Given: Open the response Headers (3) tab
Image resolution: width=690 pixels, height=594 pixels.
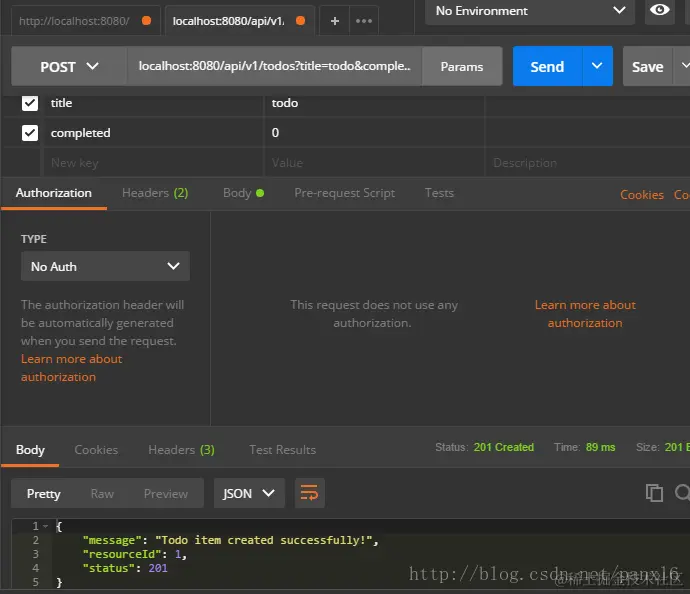Looking at the screenshot, I should (x=181, y=450).
